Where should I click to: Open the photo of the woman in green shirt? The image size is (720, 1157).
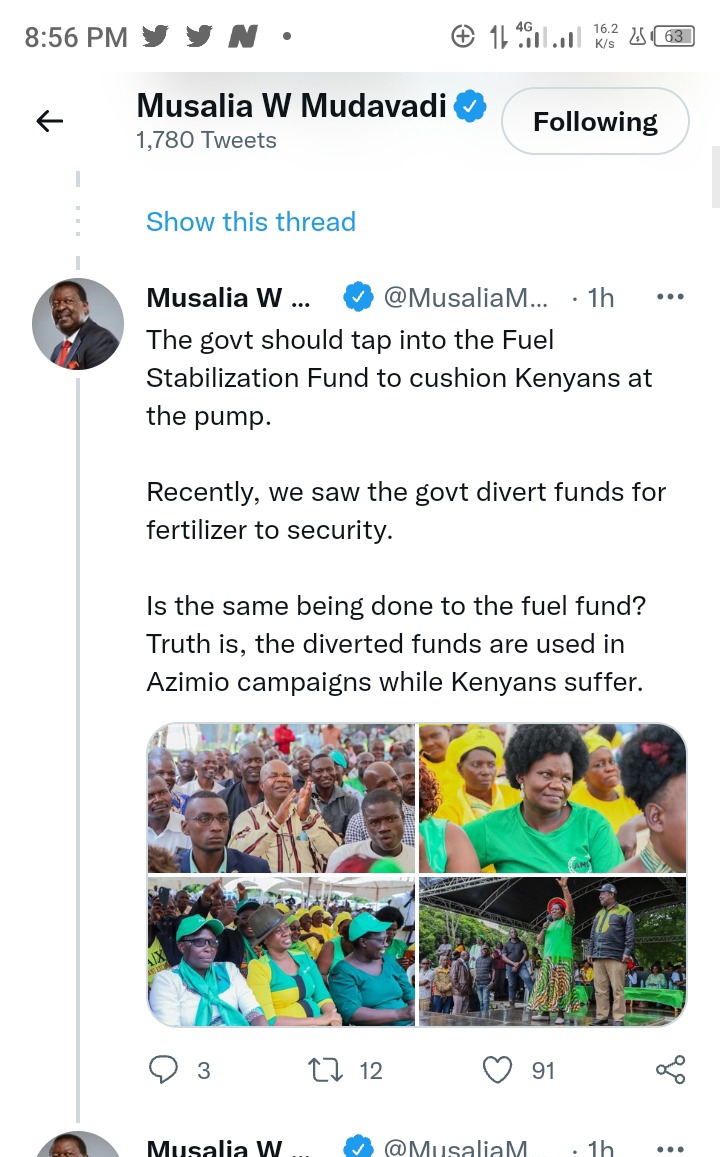[552, 798]
